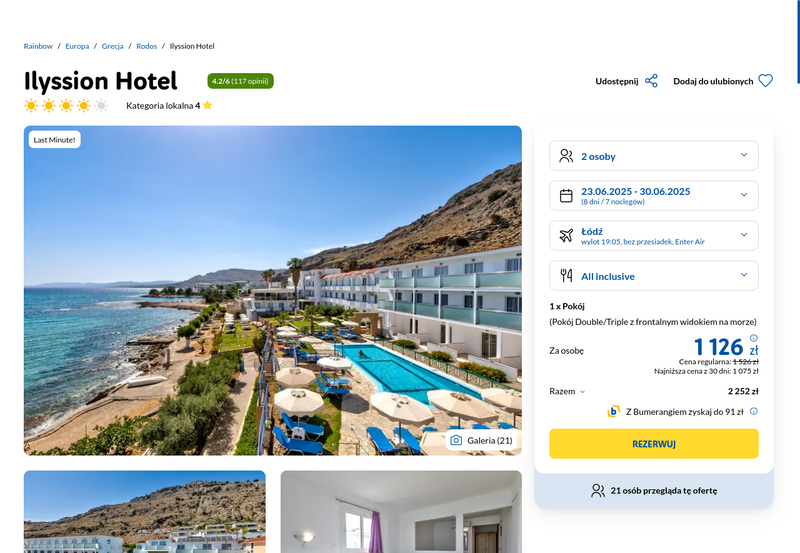The image size is (800, 553).
Task: Click the info icon beside the 1 126 zł price
Action: tap(754, 338)
